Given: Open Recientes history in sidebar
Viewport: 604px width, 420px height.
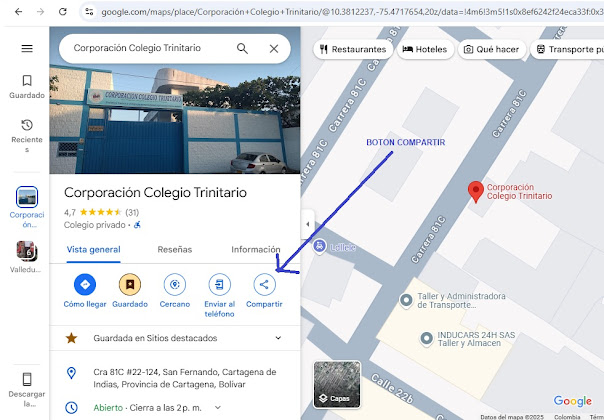Looking at the screenshot, I should click(x=27, y=136).
